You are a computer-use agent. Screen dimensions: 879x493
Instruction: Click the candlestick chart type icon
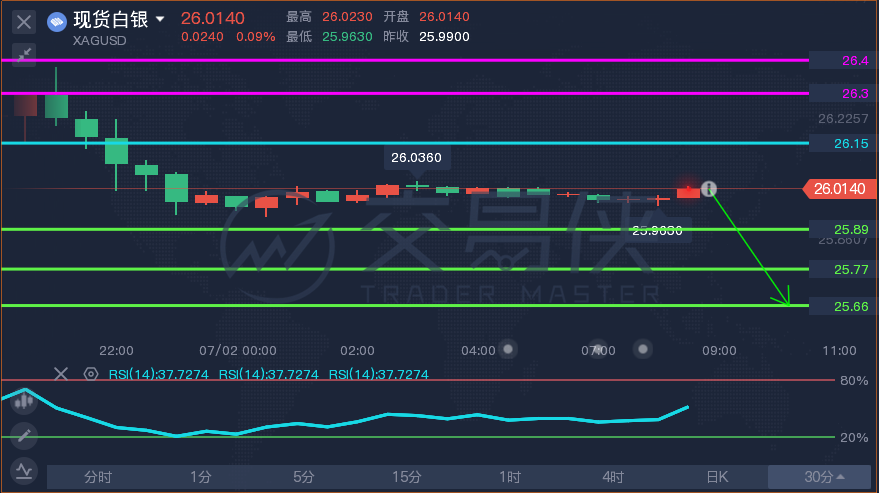pyautogui.click(x=24, y=400)
